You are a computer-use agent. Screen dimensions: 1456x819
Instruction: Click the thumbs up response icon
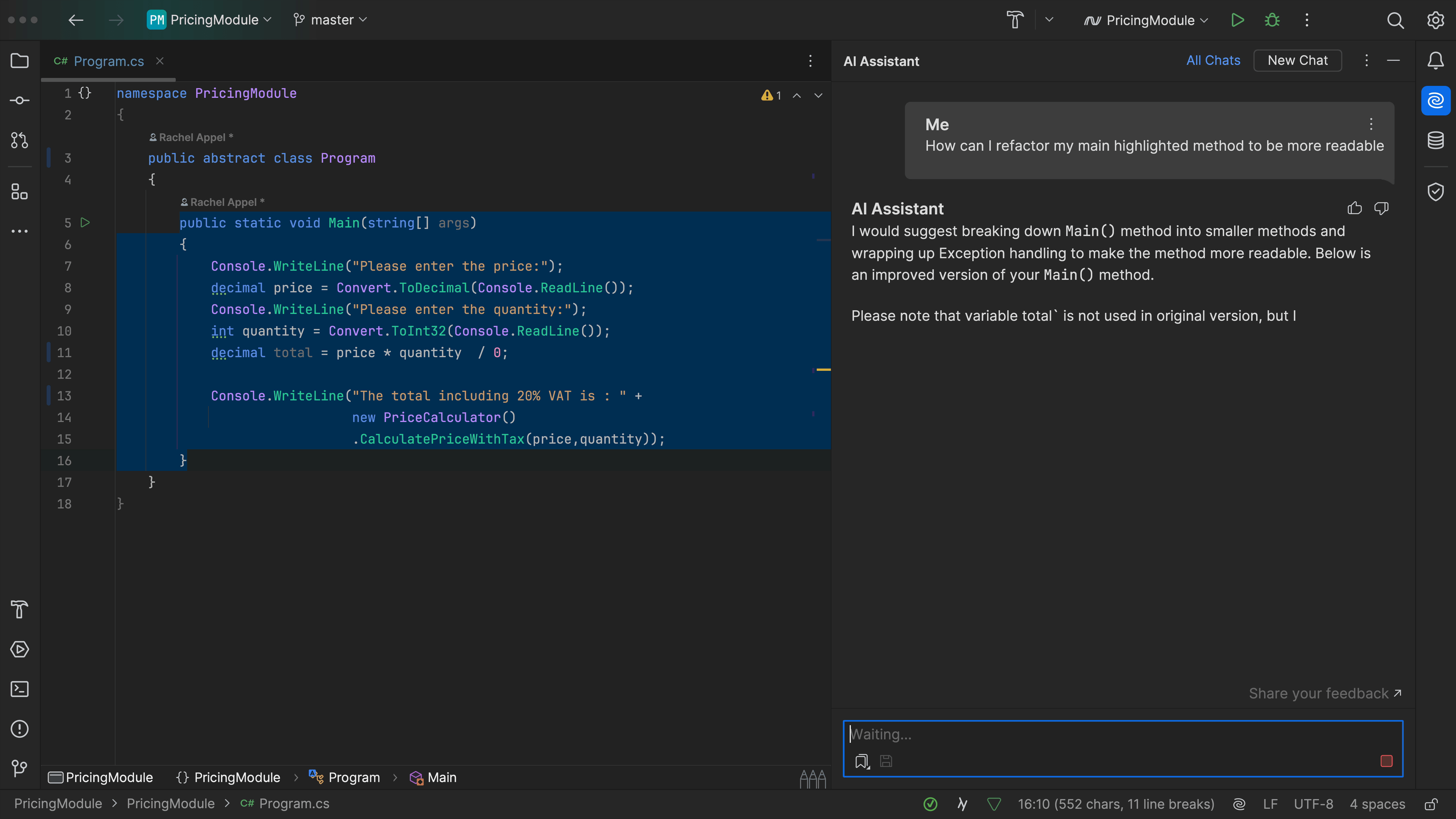tap(1354, 209)
